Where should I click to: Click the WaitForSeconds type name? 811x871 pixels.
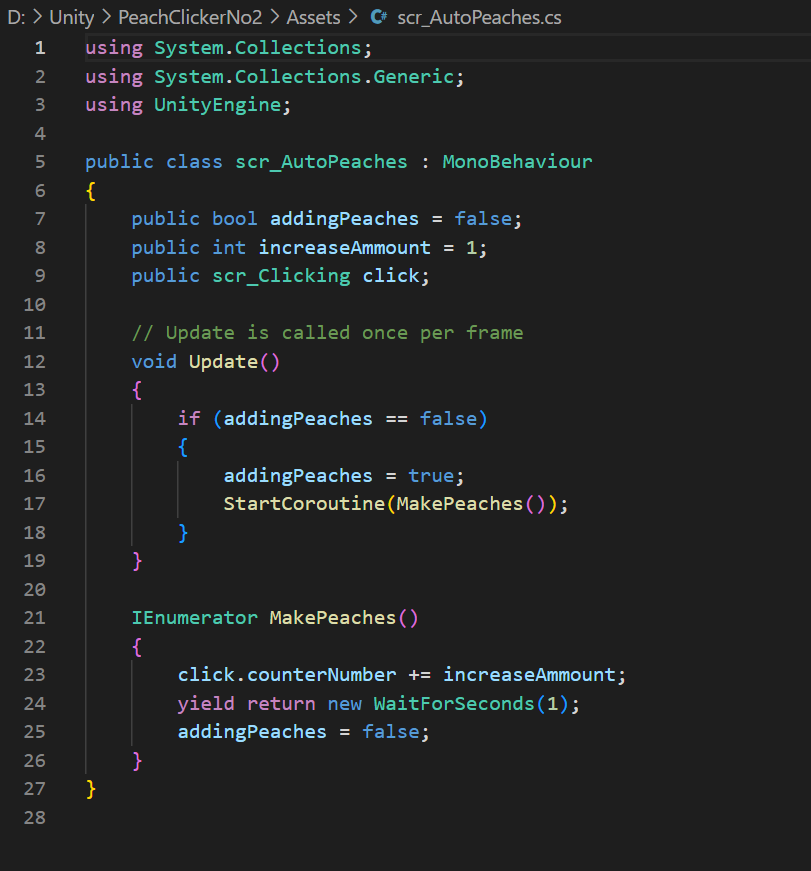(454, 704)
